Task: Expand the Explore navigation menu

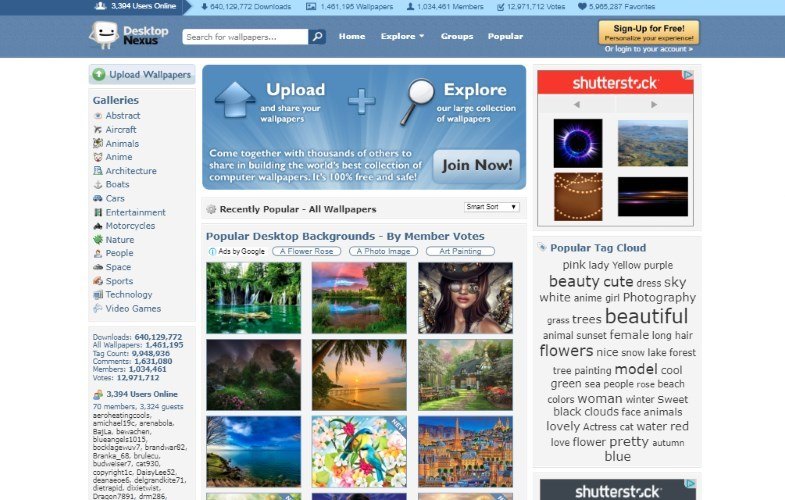Action: 402,36
